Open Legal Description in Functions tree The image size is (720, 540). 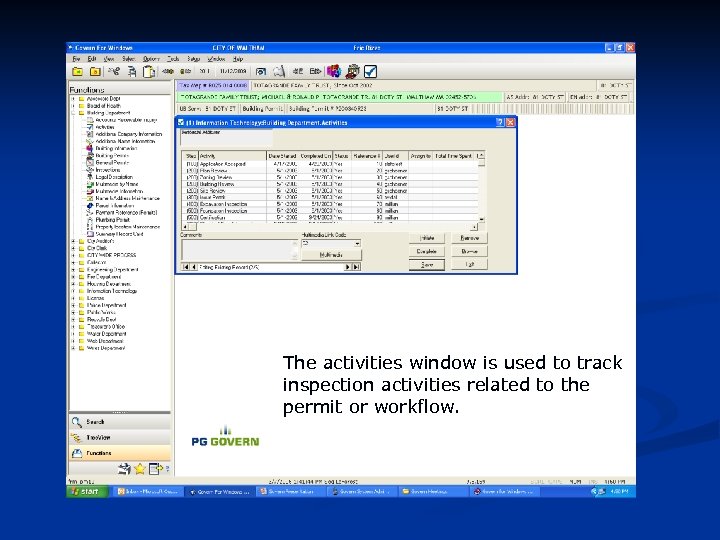[x=114, y=177]
